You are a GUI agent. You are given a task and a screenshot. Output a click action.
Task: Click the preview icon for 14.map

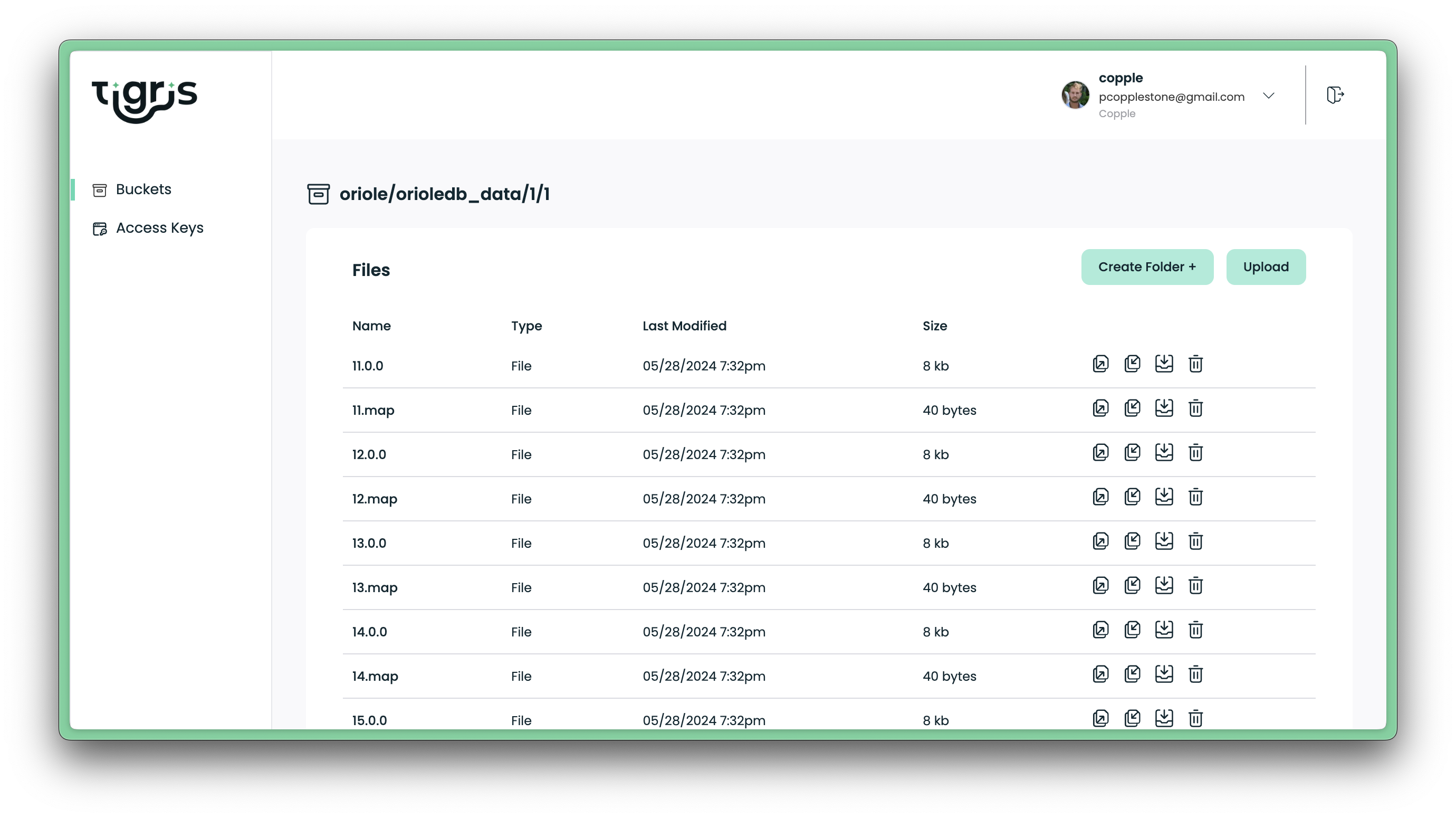pos(1101,674)
